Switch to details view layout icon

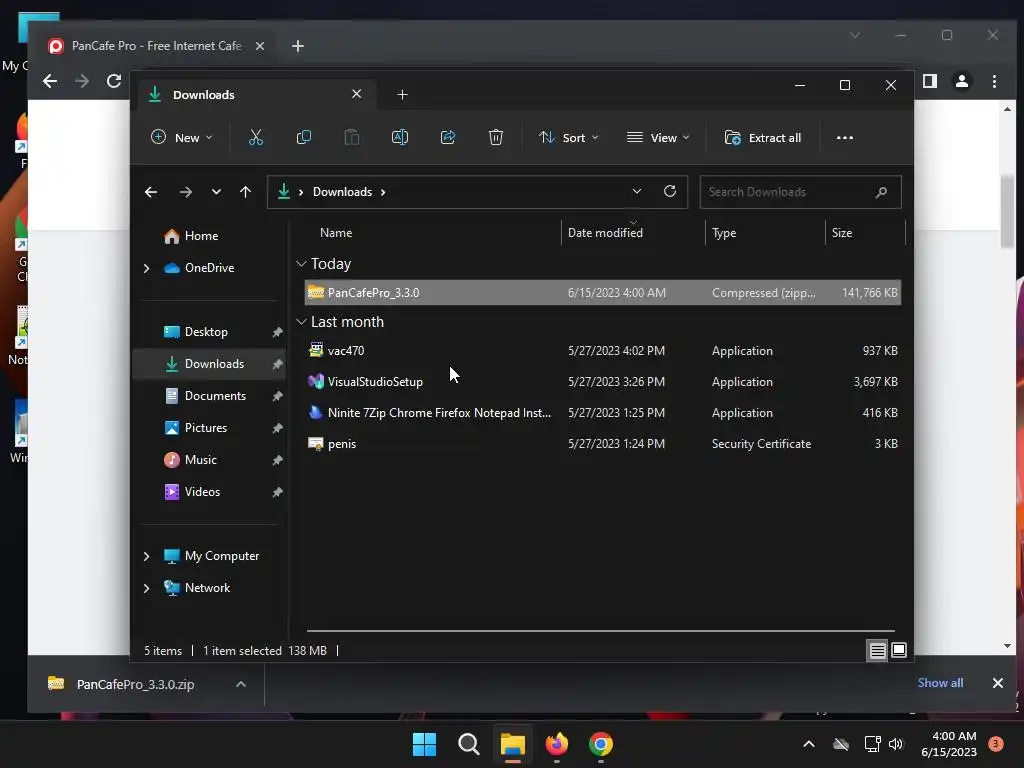877,650
